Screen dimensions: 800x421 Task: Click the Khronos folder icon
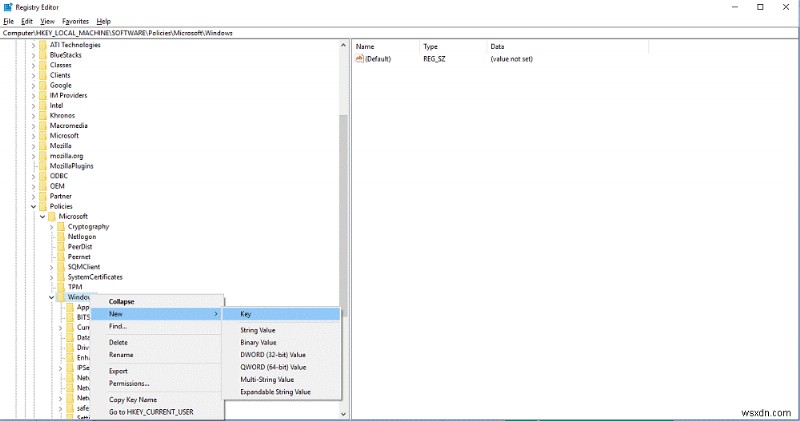coord(43,115)
